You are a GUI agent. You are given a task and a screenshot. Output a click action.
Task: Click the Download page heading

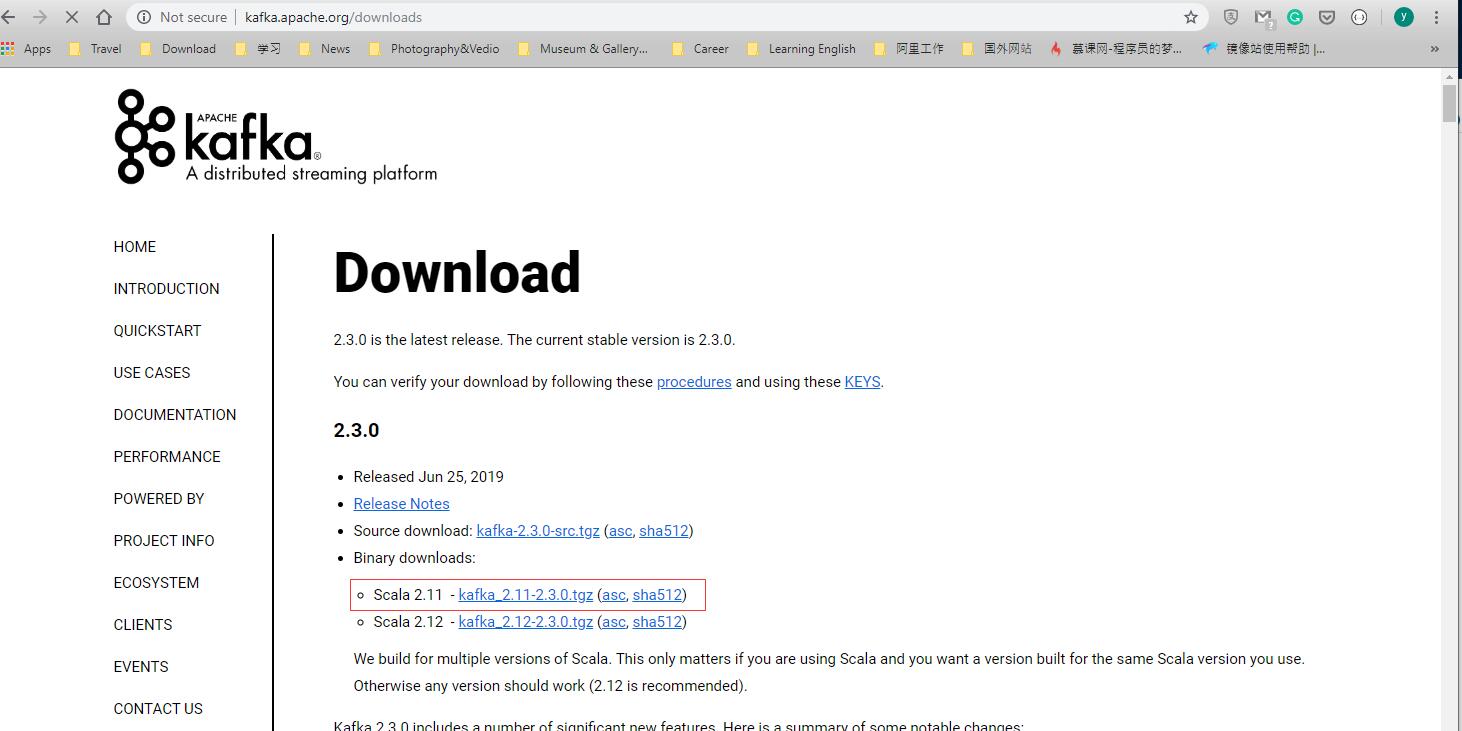point(457,273)
